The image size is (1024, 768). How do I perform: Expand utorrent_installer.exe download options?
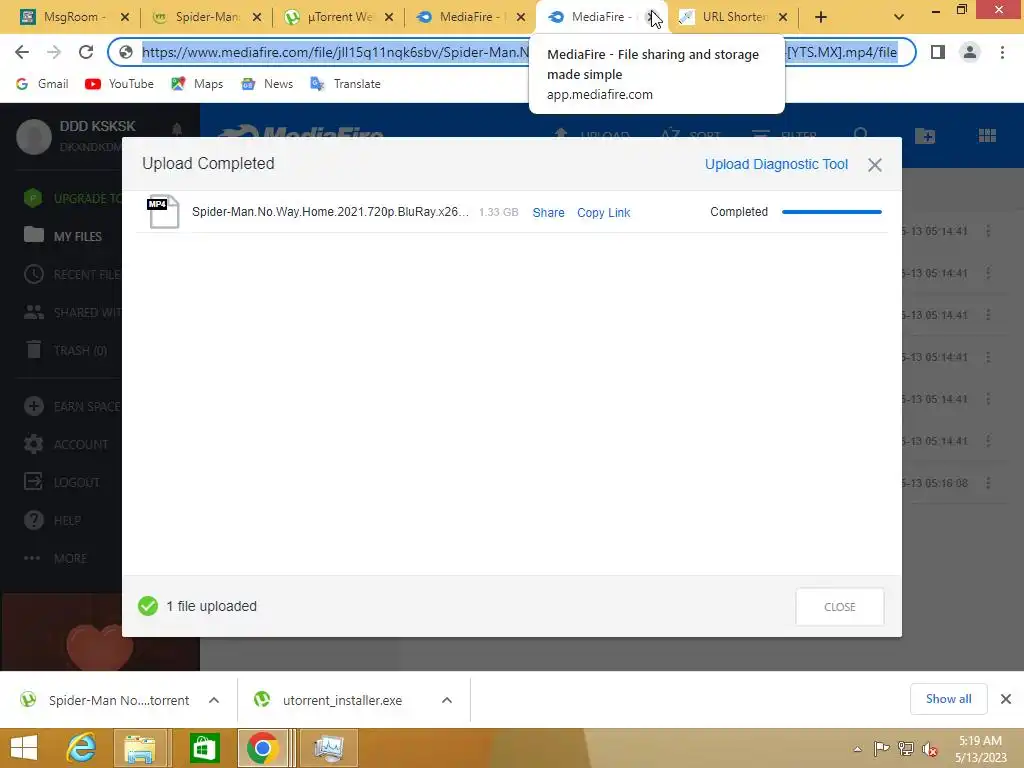pos(447,700)
